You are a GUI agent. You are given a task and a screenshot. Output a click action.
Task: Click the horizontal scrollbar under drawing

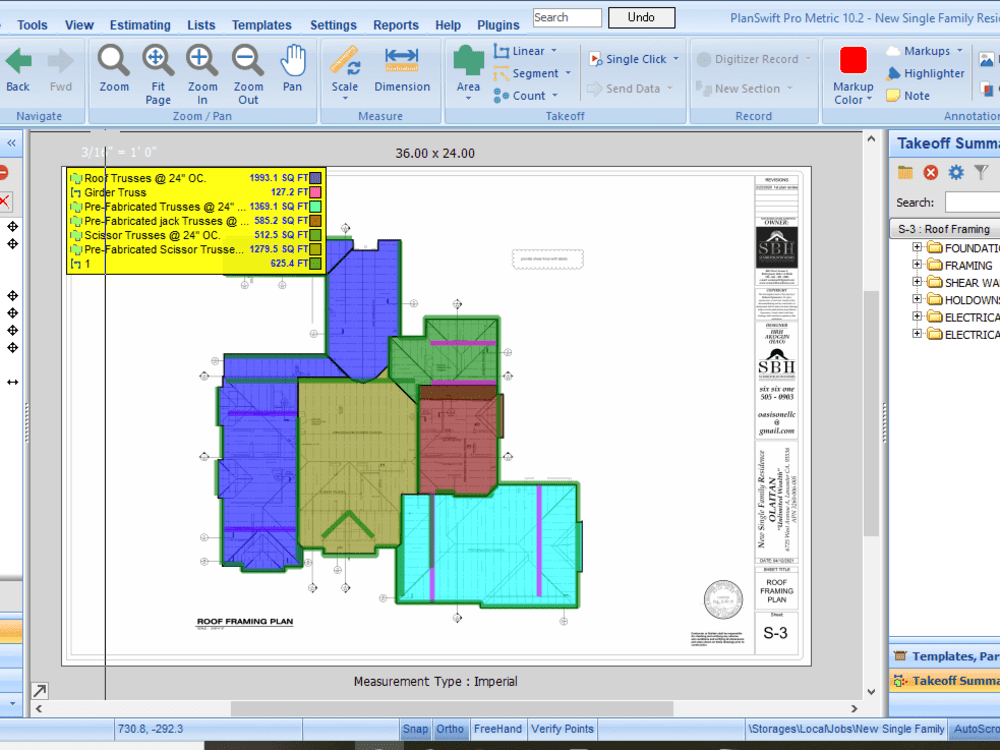452,709
